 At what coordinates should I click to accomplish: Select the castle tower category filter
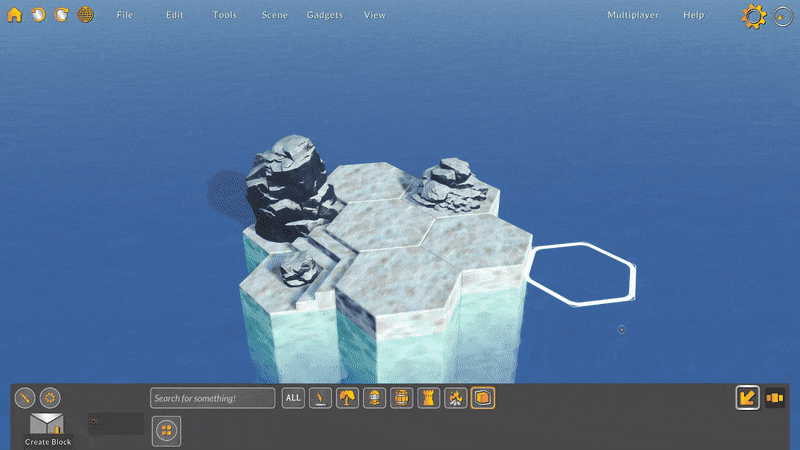429,398
